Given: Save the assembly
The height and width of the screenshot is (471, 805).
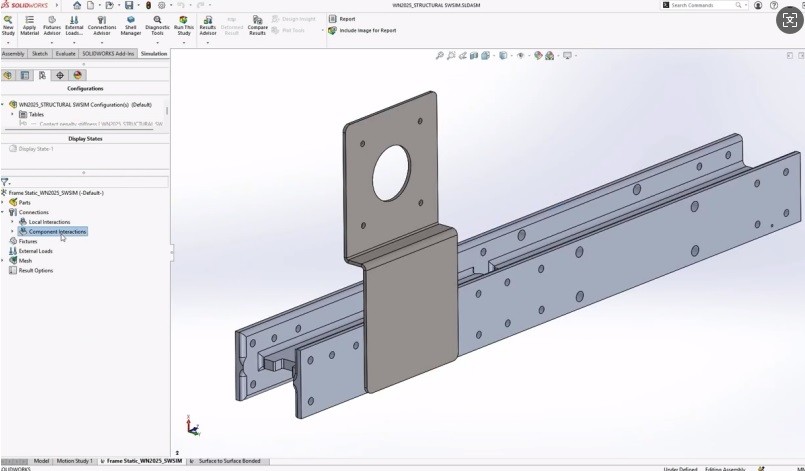Looking at the screenshot, I should pos(129,5).
